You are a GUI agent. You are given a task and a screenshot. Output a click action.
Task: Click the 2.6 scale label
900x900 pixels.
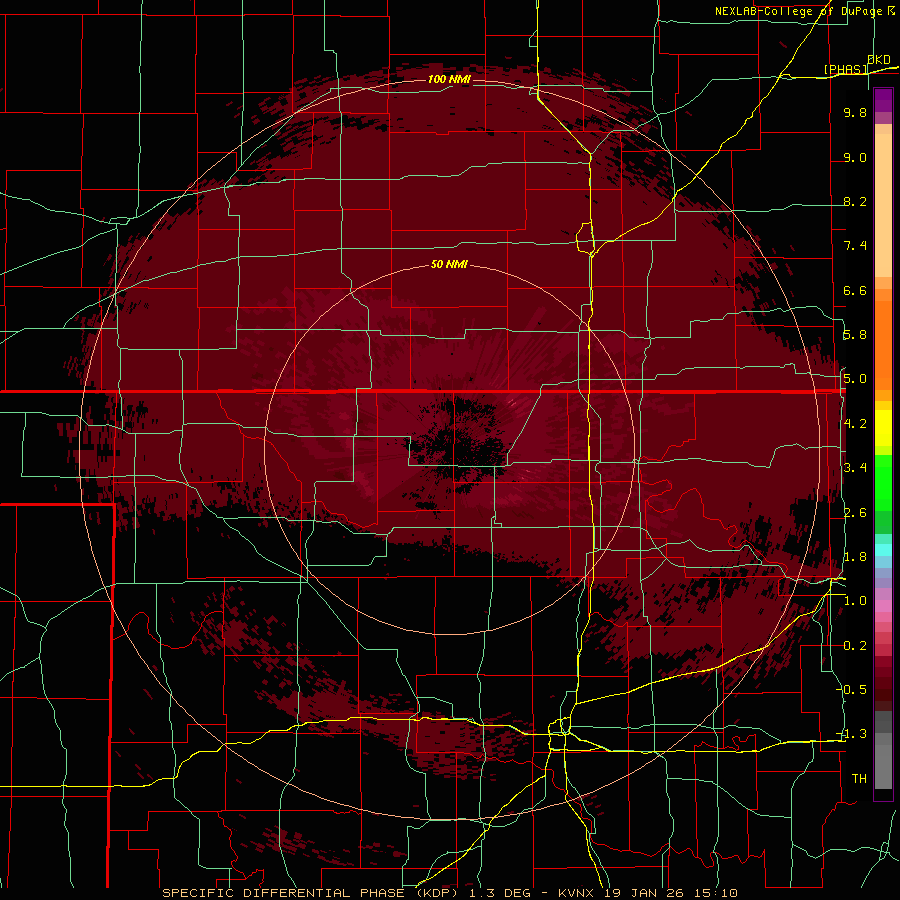[x=855, y=513]
